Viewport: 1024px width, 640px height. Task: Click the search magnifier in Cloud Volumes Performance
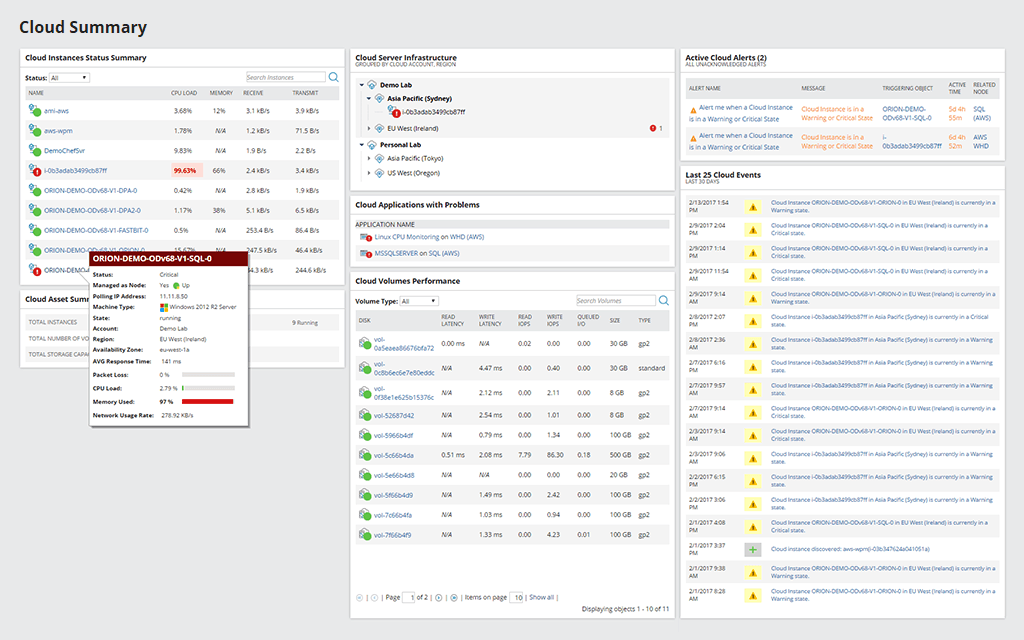pos(662,299)
